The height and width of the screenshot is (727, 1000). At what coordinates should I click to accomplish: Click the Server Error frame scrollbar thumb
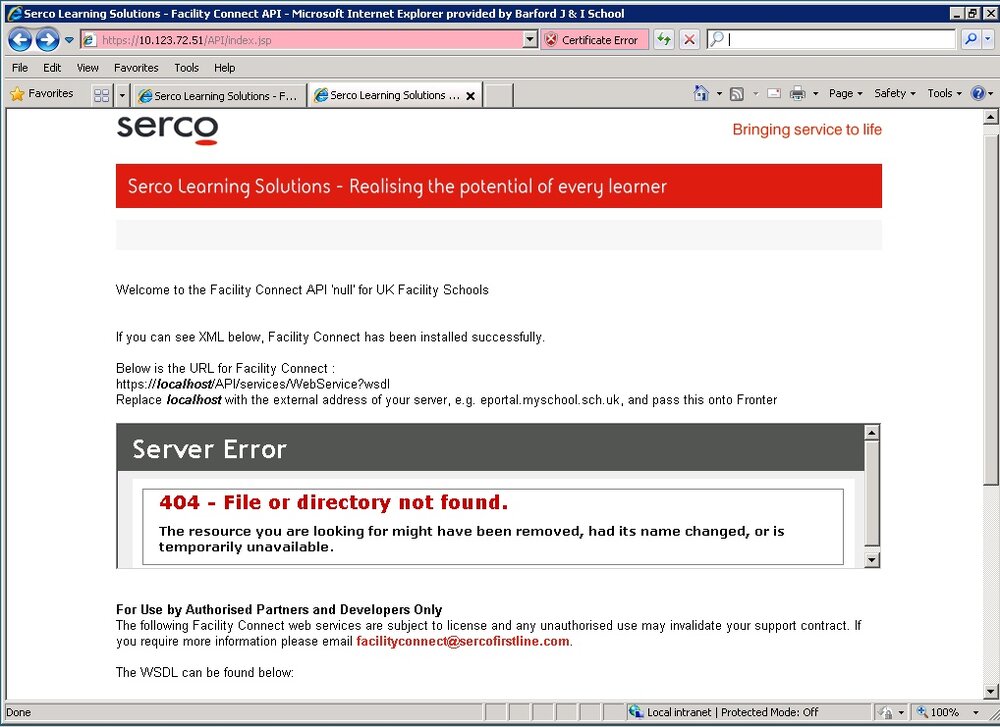(871, 494)
